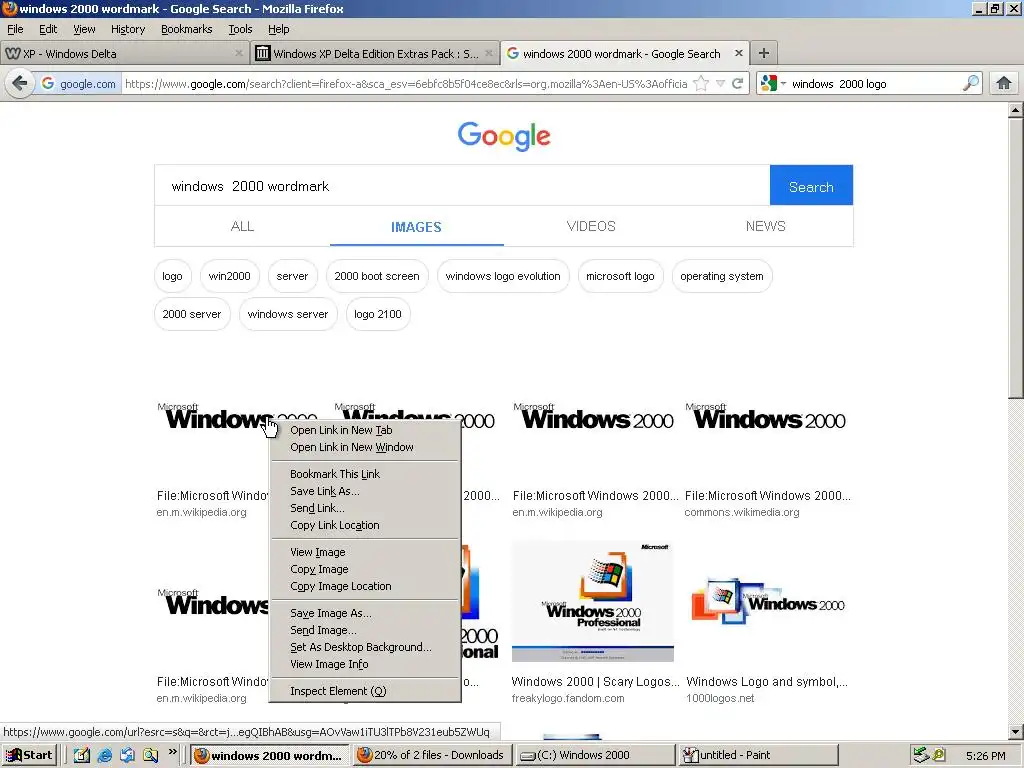
Task: Open the Firefox home page icon
Action: point(1004,84)
